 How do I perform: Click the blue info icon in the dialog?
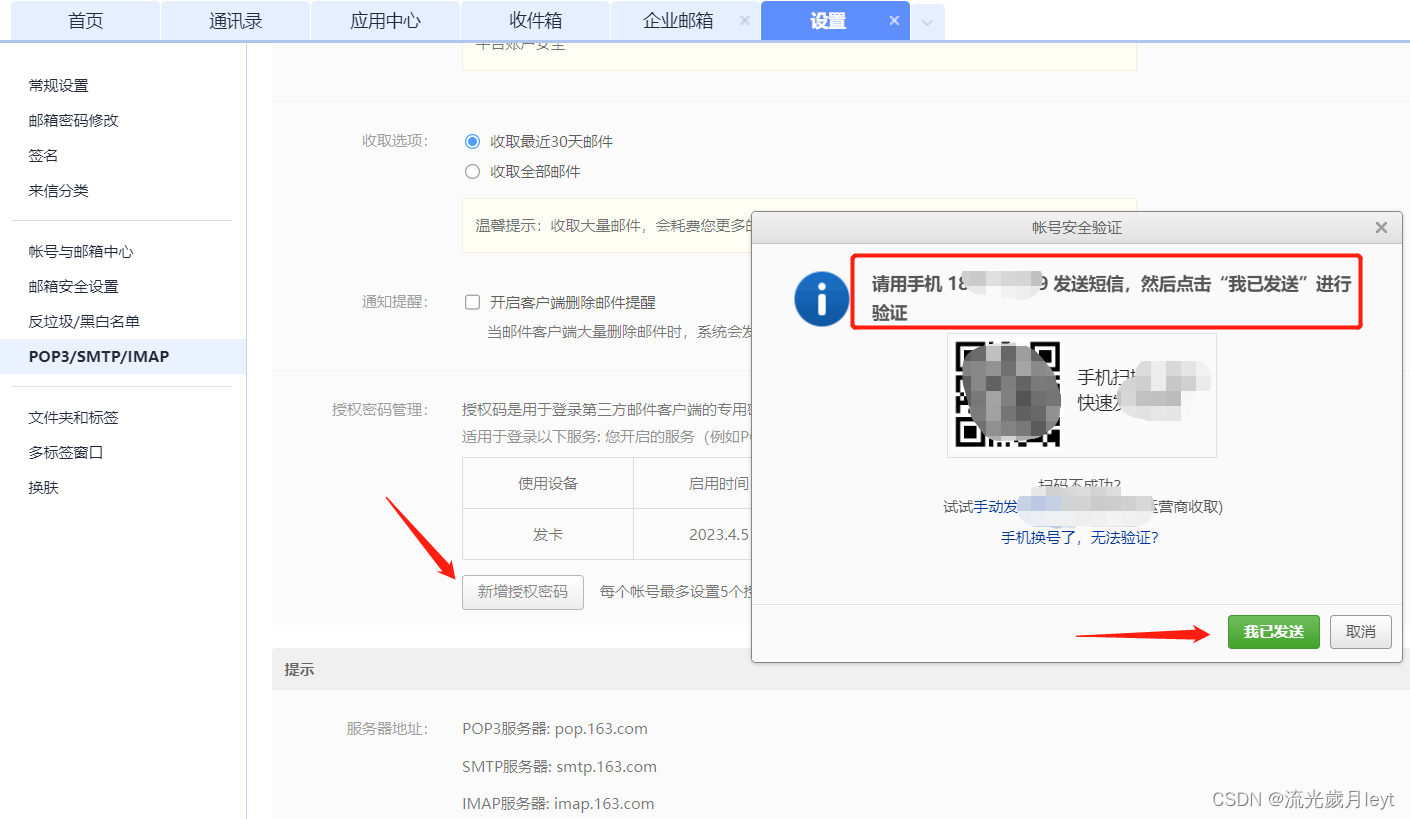click(x=821, y=298)
